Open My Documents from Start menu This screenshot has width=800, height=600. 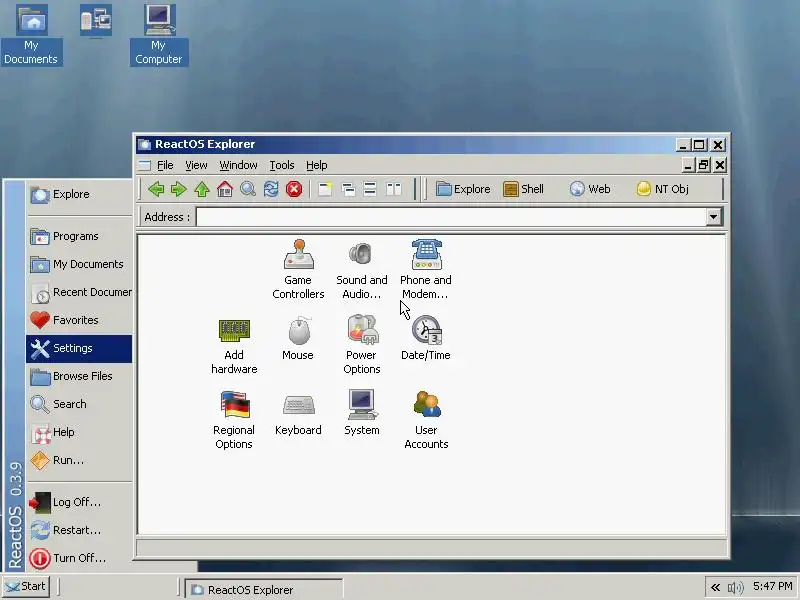point(79,264)
